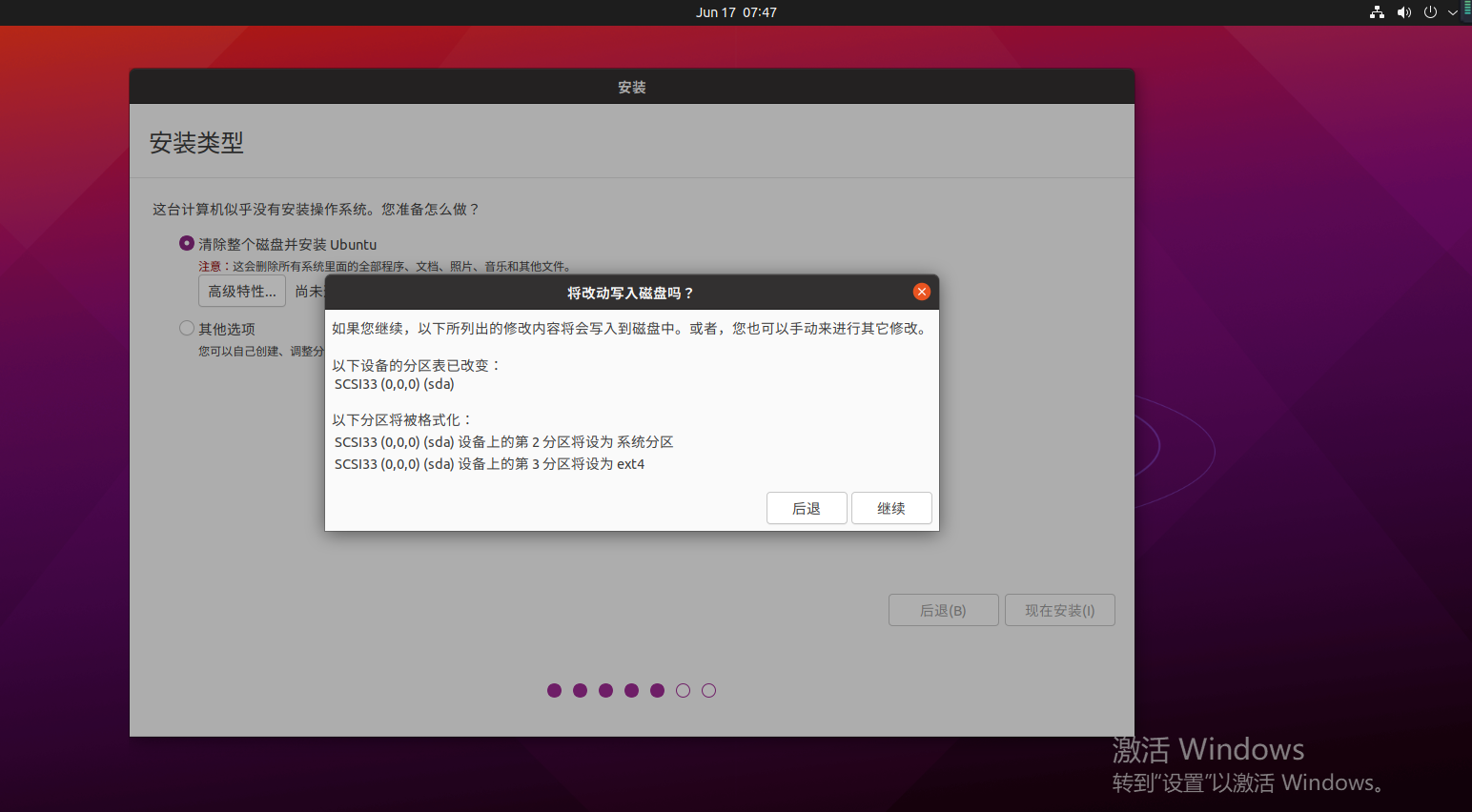Click the 后退(B) button on the installer

[x=943, y=610]
